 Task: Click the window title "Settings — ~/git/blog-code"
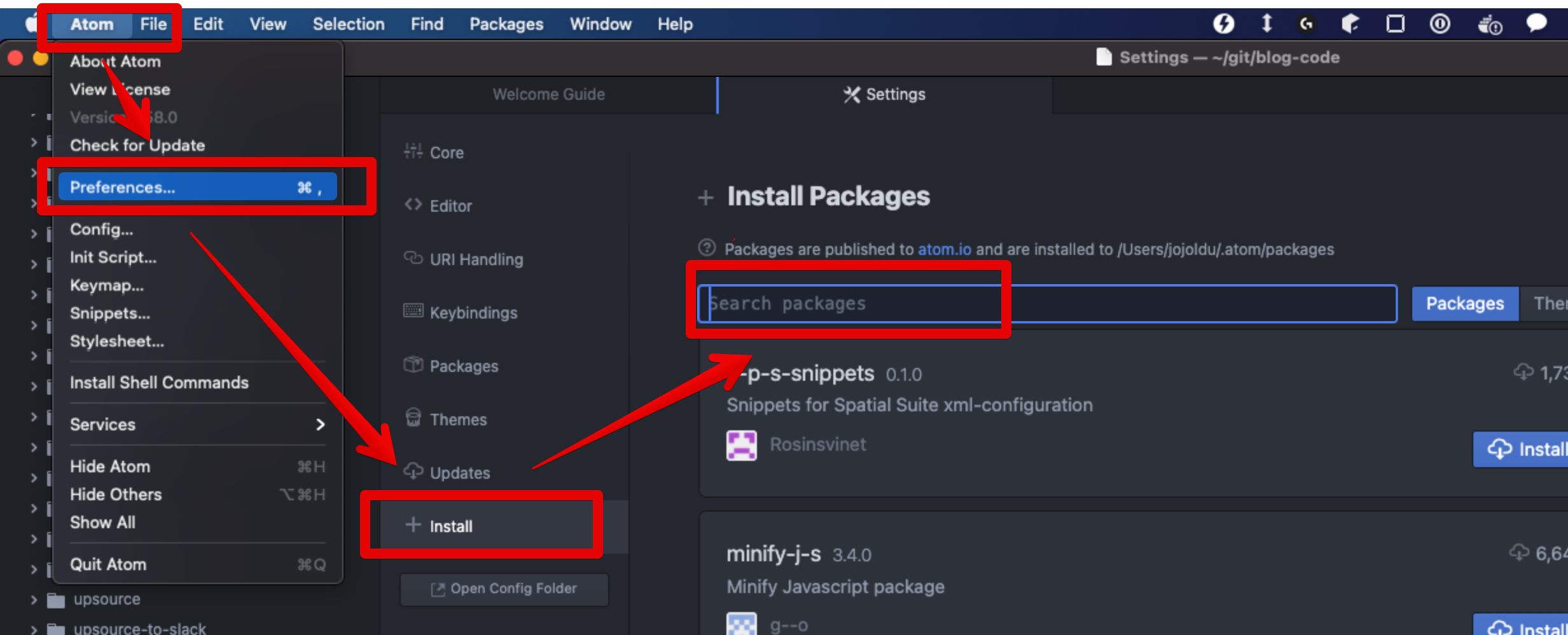coord(1230,58)
